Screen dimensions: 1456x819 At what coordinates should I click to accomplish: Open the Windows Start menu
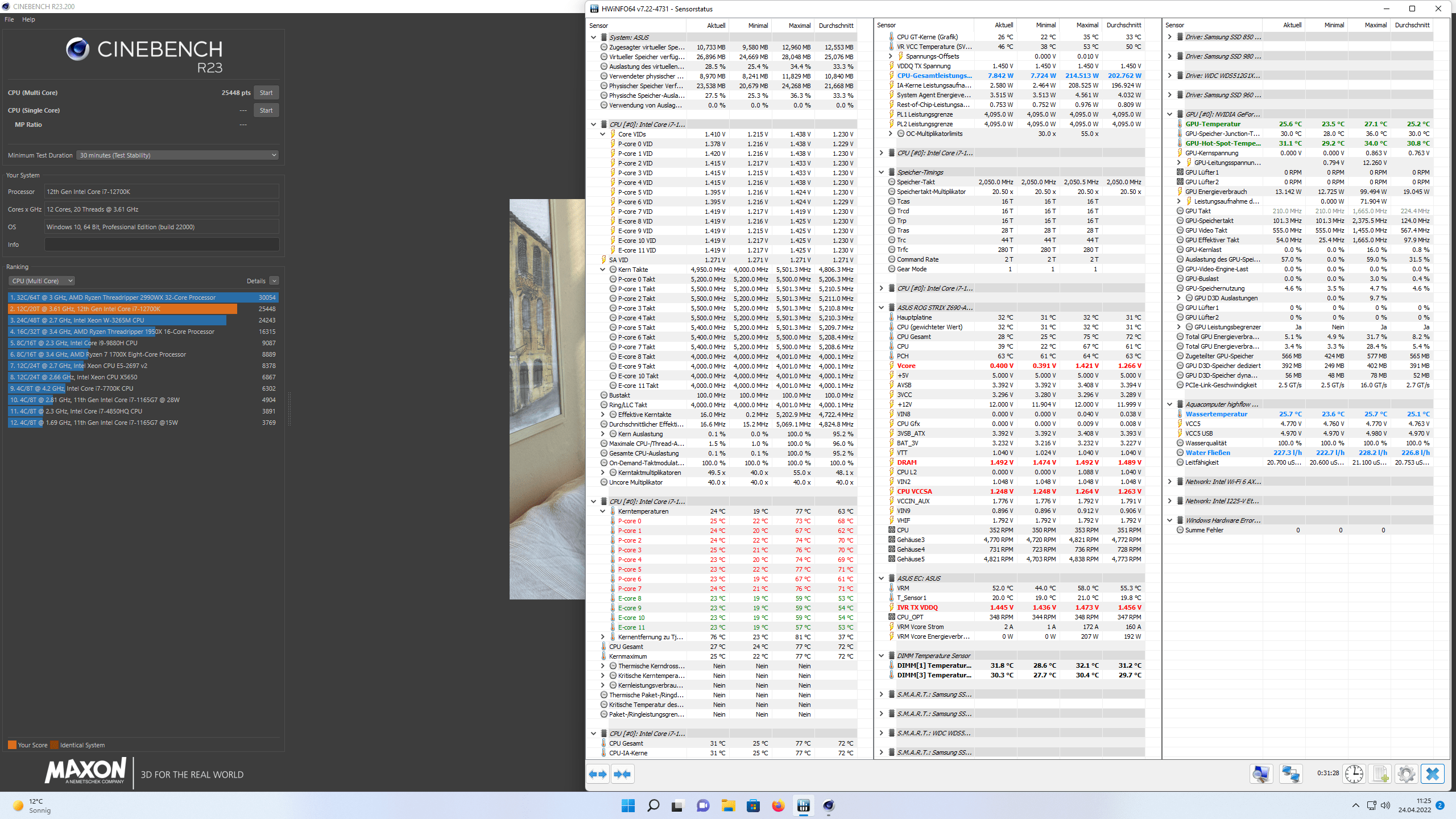[628, 805]
